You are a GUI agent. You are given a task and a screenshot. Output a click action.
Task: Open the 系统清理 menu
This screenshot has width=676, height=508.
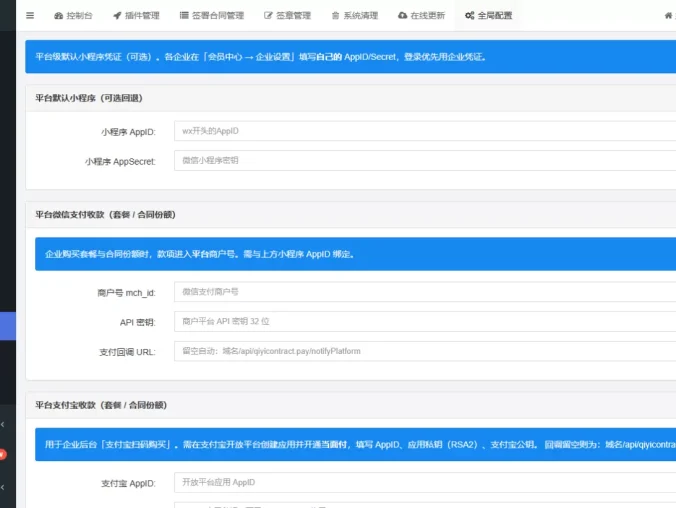point(355,16)
